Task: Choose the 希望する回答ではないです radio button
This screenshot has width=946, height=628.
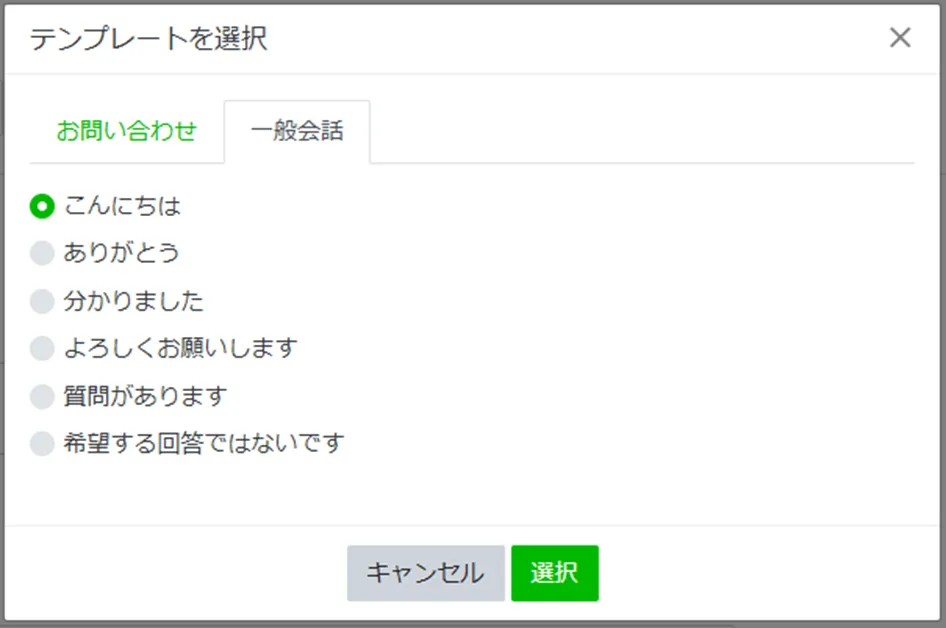Action: (x=42, y=443)
